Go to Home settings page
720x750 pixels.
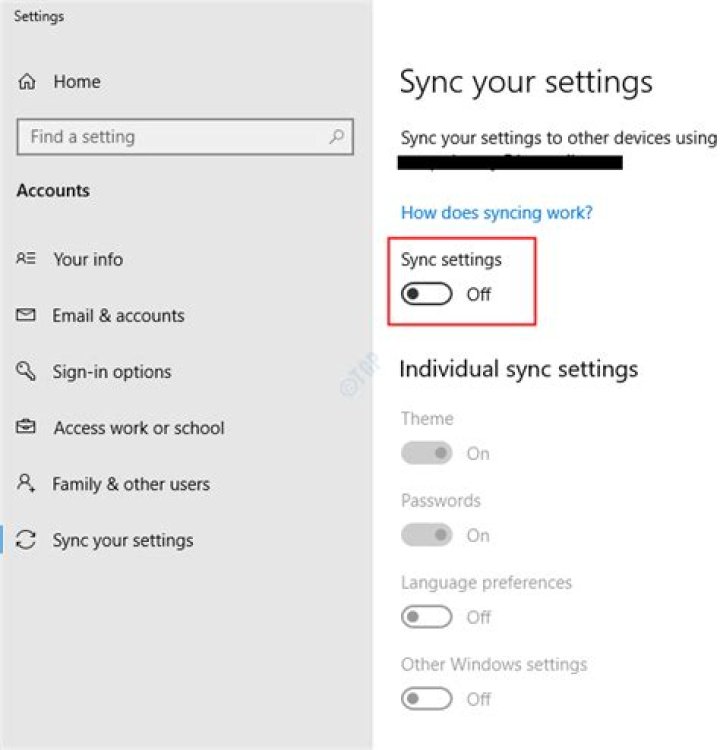pyautogui.click(x=77, y=82)
